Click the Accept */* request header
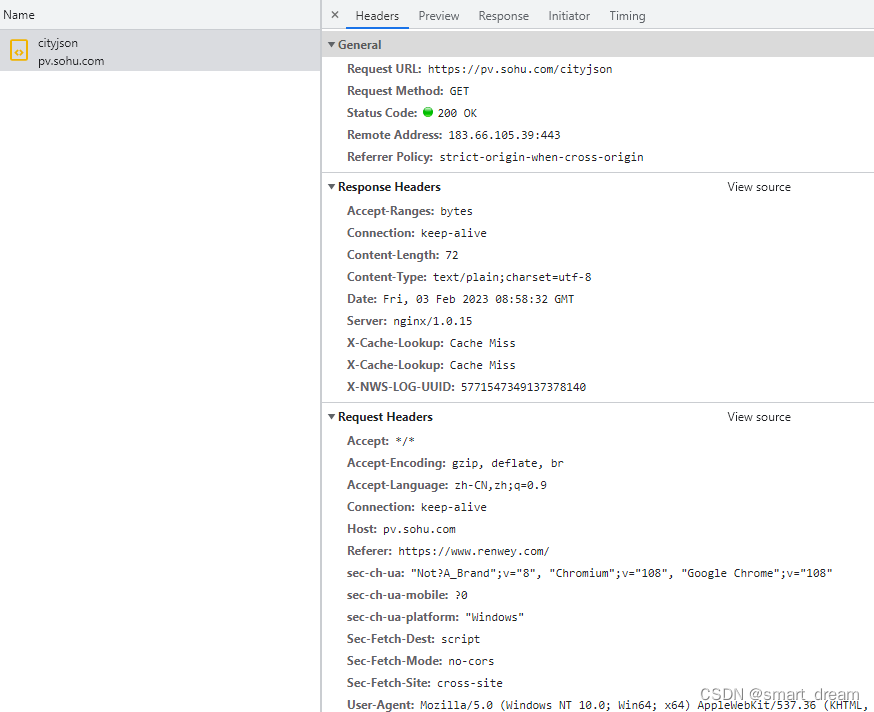874x712 pixels. (381, 441)
